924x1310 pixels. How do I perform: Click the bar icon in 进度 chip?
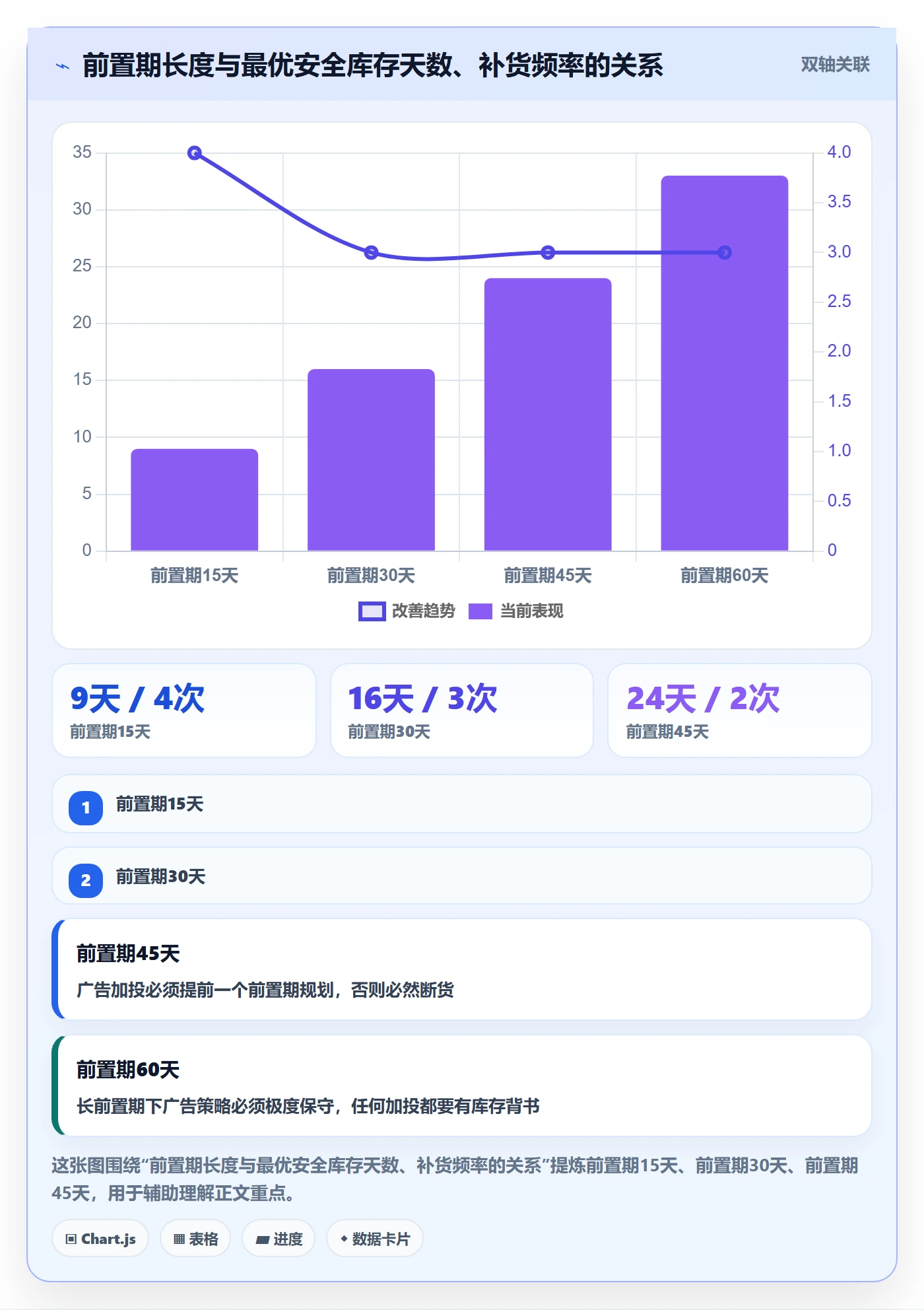click(262, 1240)
